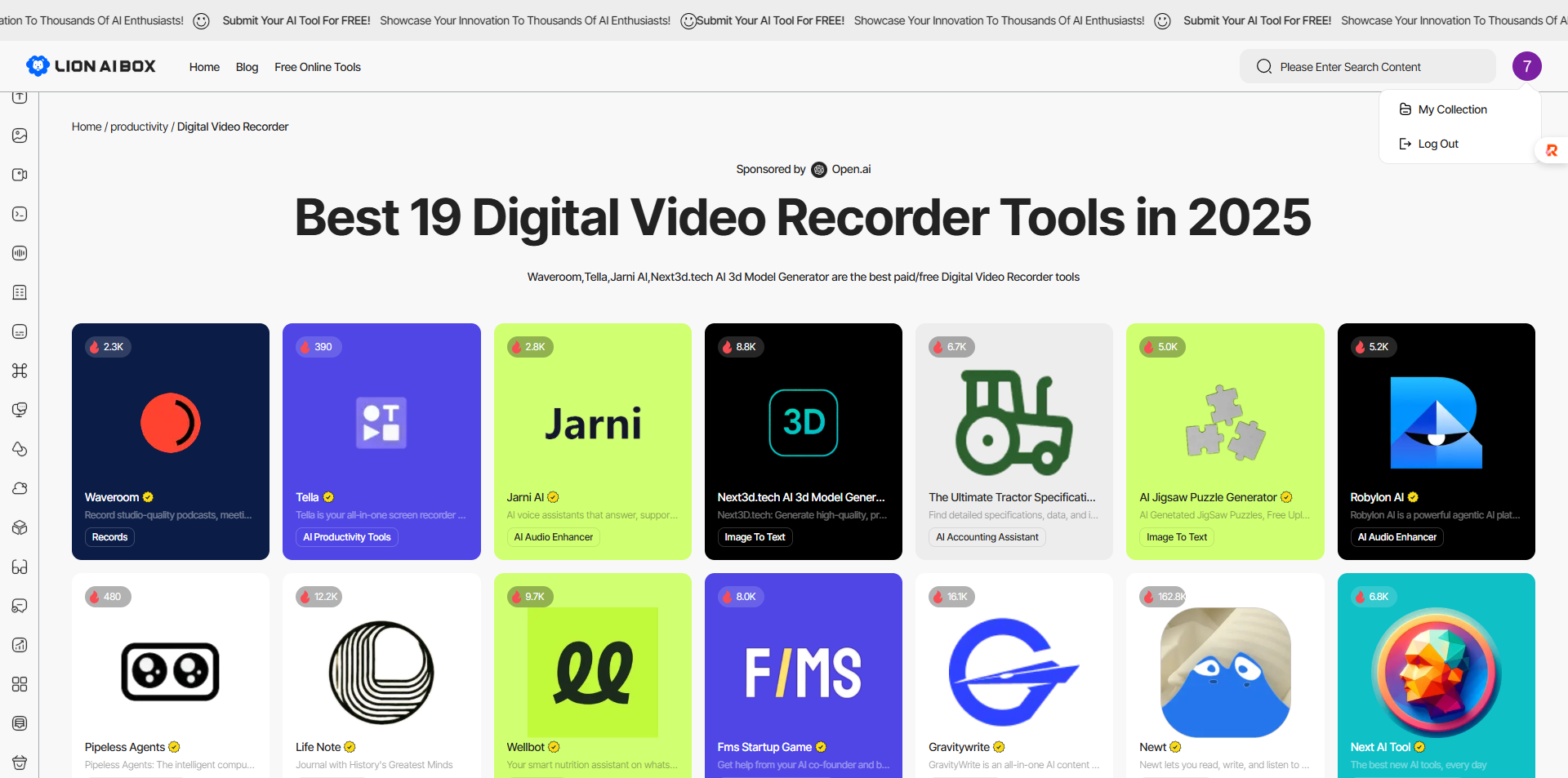
Task: Open the Newt blue character thumbnail
Action: point(1225,673)
